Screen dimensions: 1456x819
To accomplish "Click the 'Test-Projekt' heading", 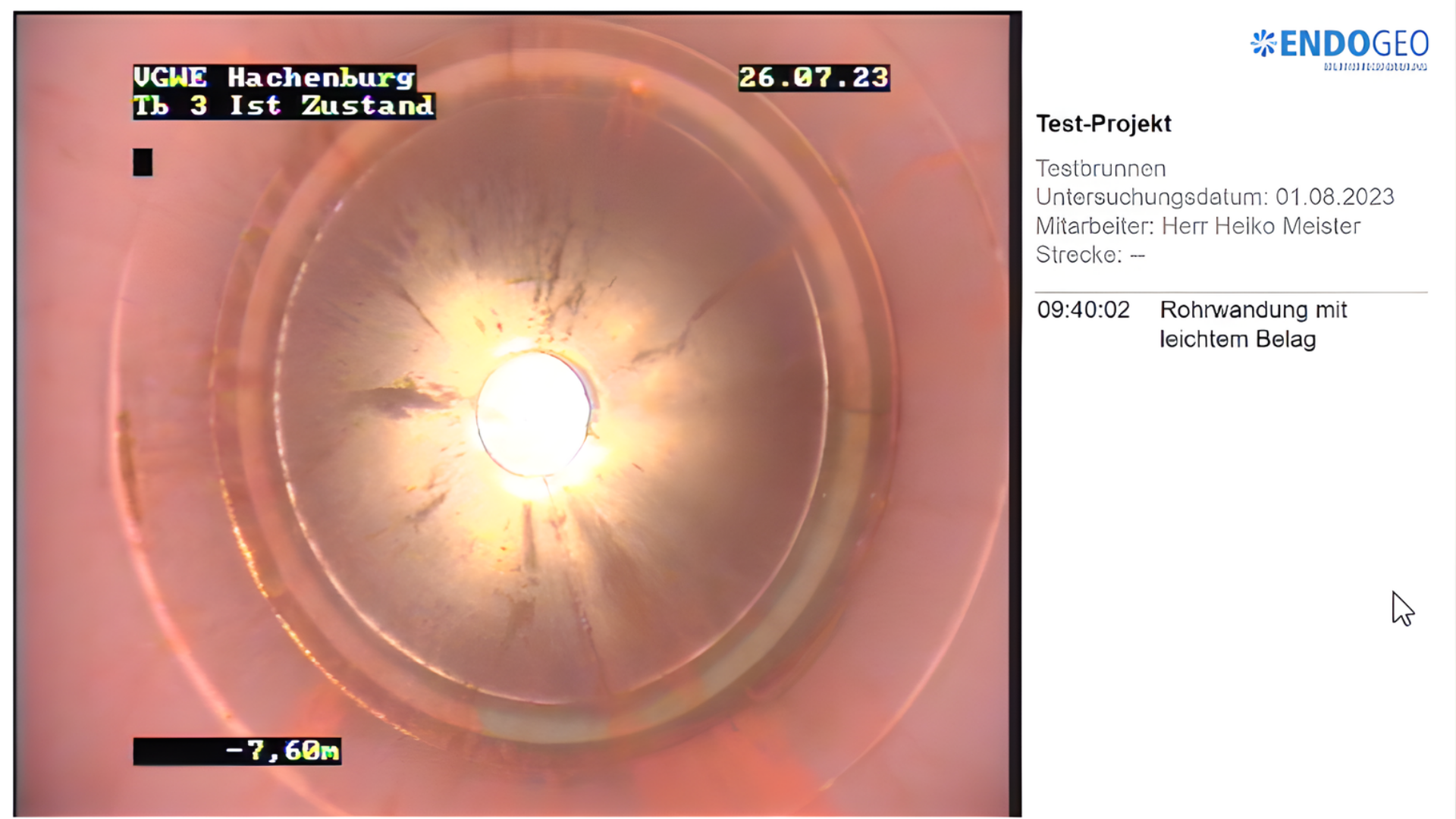I will coord(1103,124).
